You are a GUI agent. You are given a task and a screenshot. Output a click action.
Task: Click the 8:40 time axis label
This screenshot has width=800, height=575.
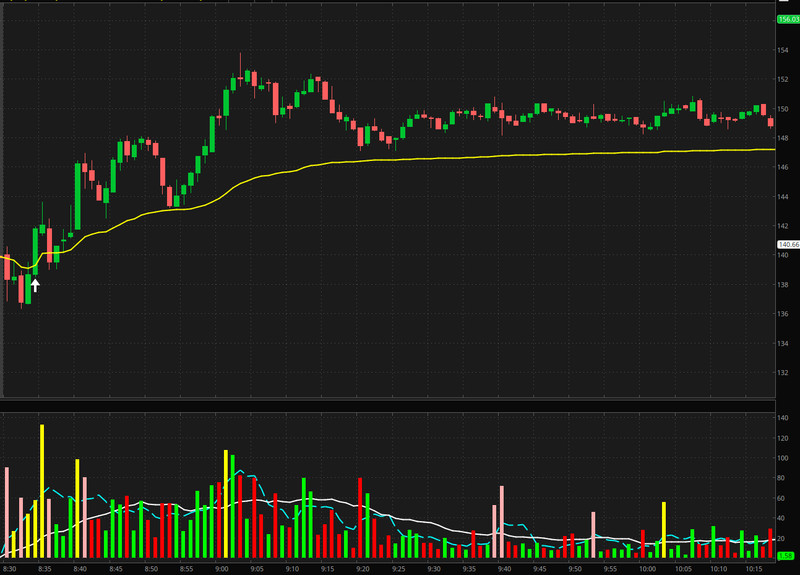(80, 569)
